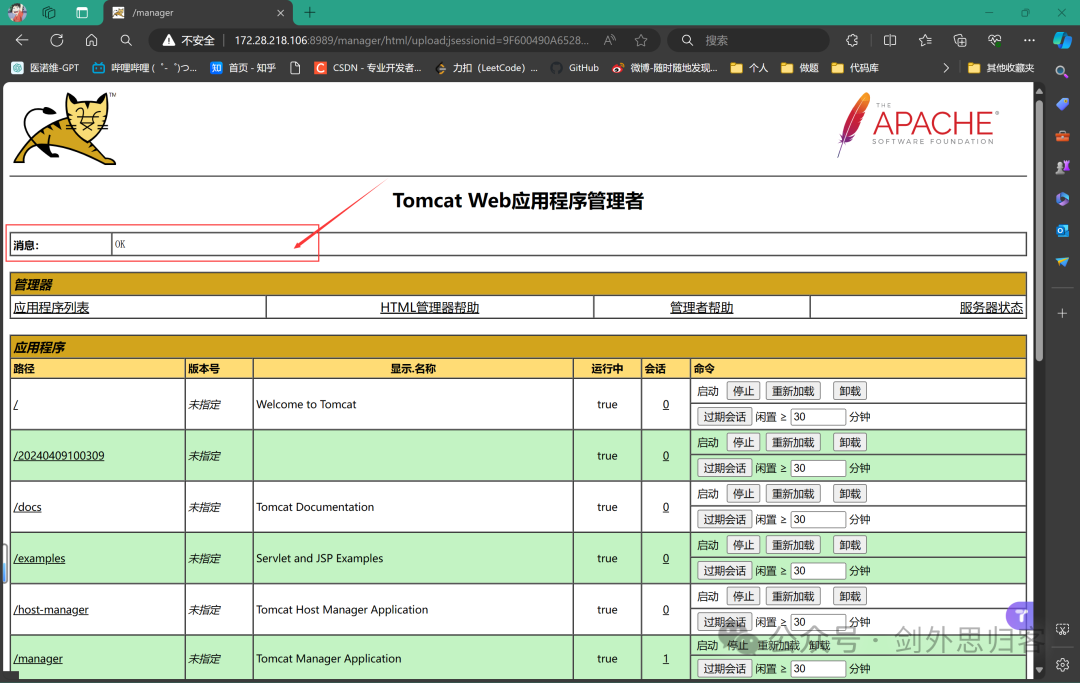1080x683 pixels.
Task: Open the /20240409100309 application path
Action: click(59, 456)
